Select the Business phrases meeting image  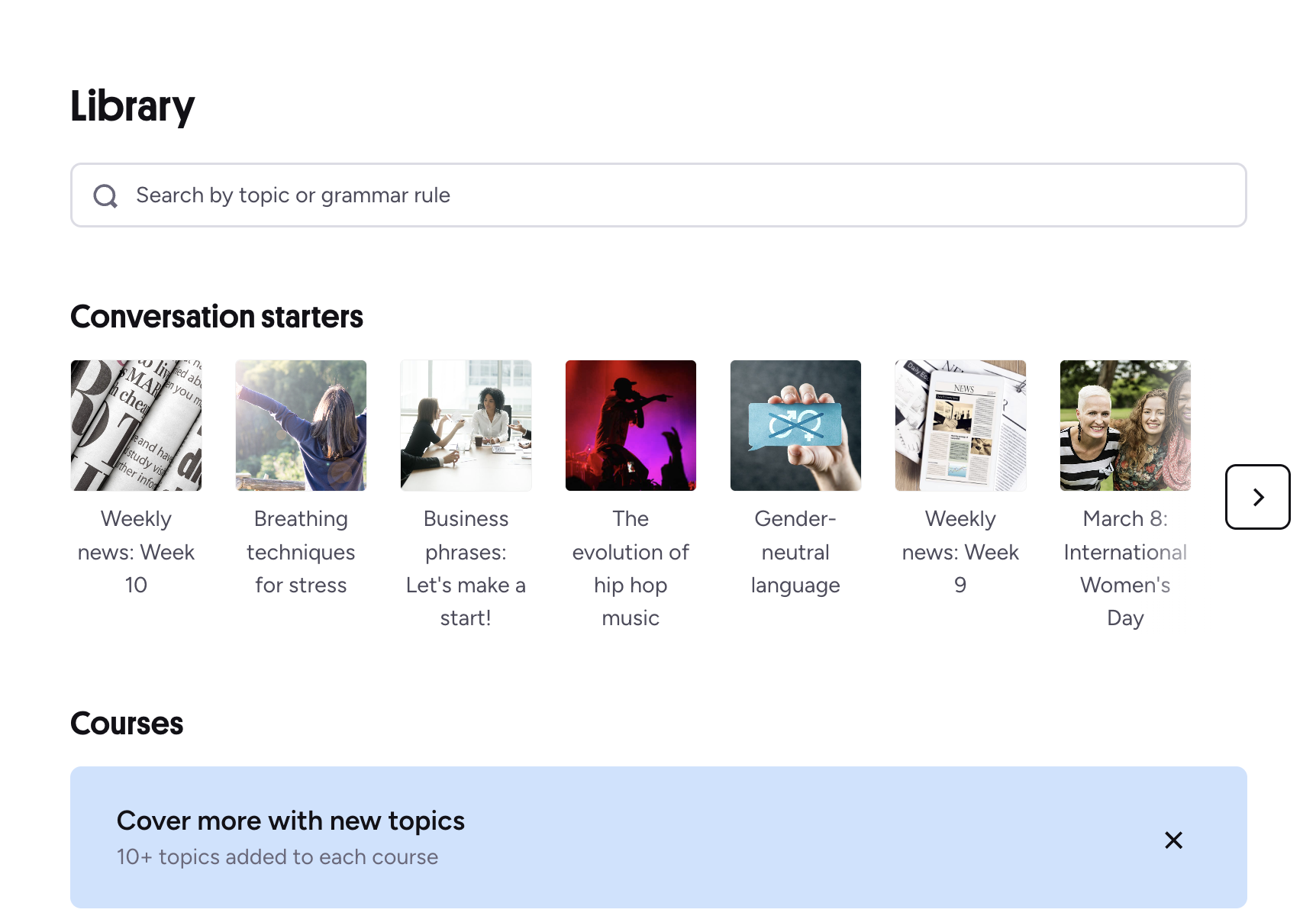point(466,425)
